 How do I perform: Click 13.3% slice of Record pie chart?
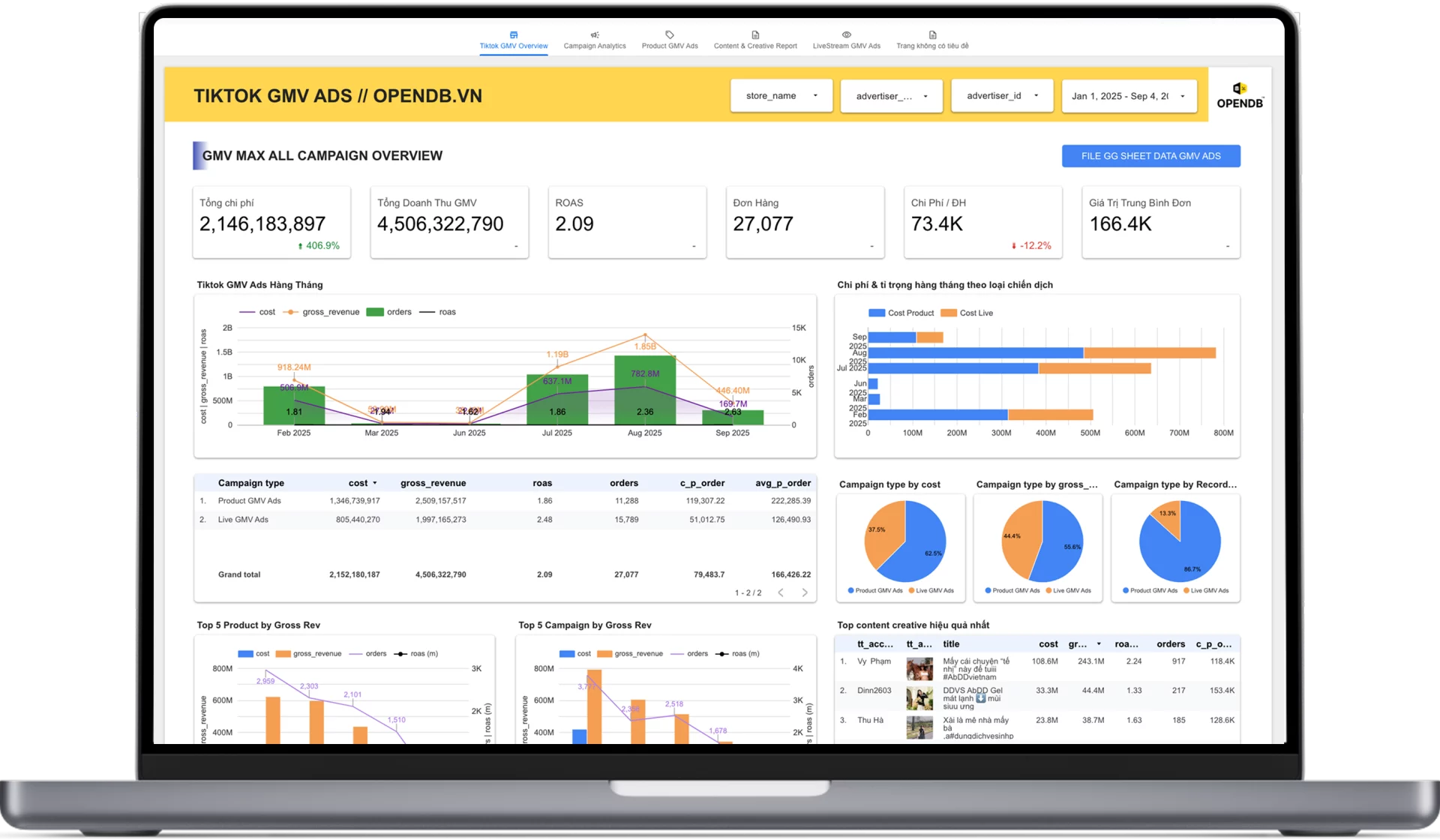tap(1168, 516)
